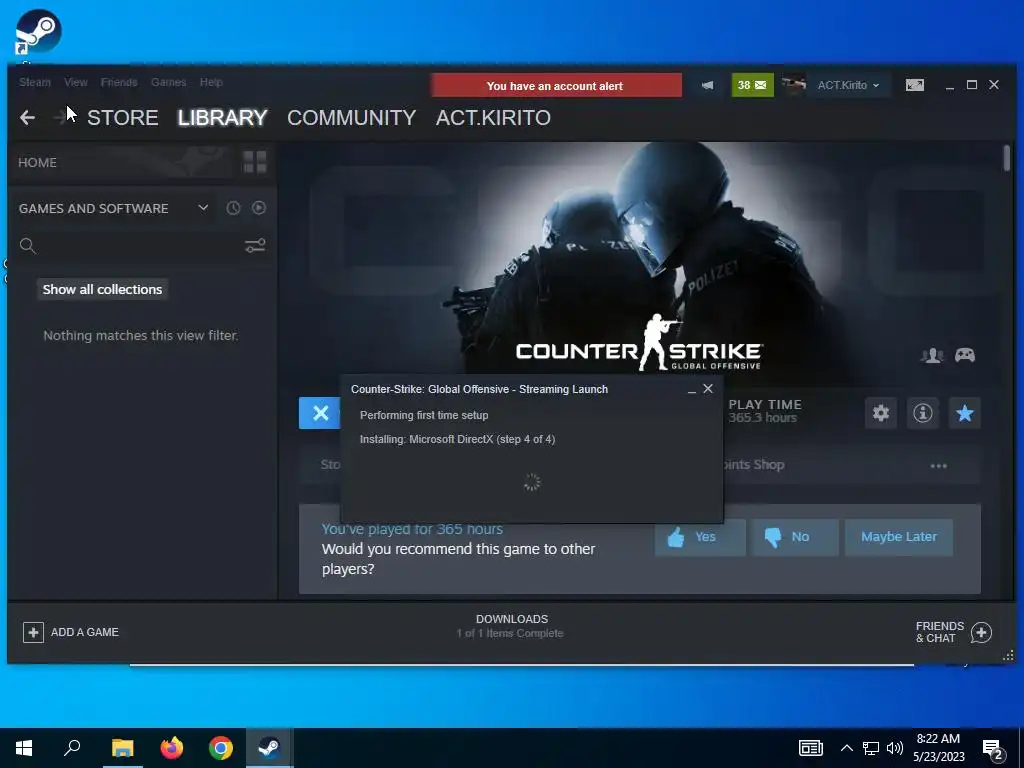
Task: Click the ACT.Kirito avatar picture
Action: 793,86
